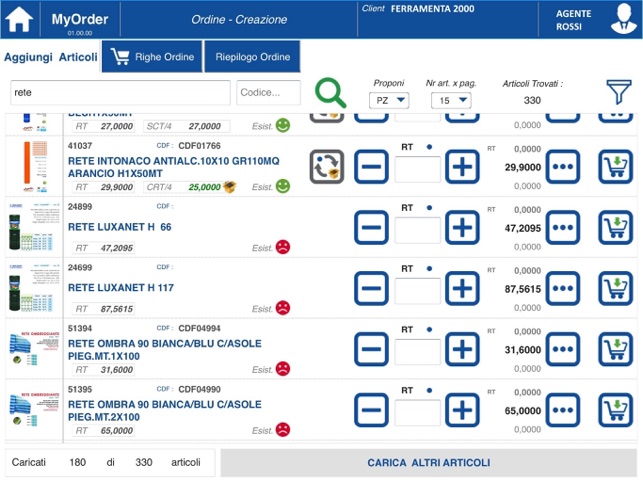The width and height of the screenshot is (643, 482).
Task: Click CDF code CDF04990
Action: pos(199,389)
